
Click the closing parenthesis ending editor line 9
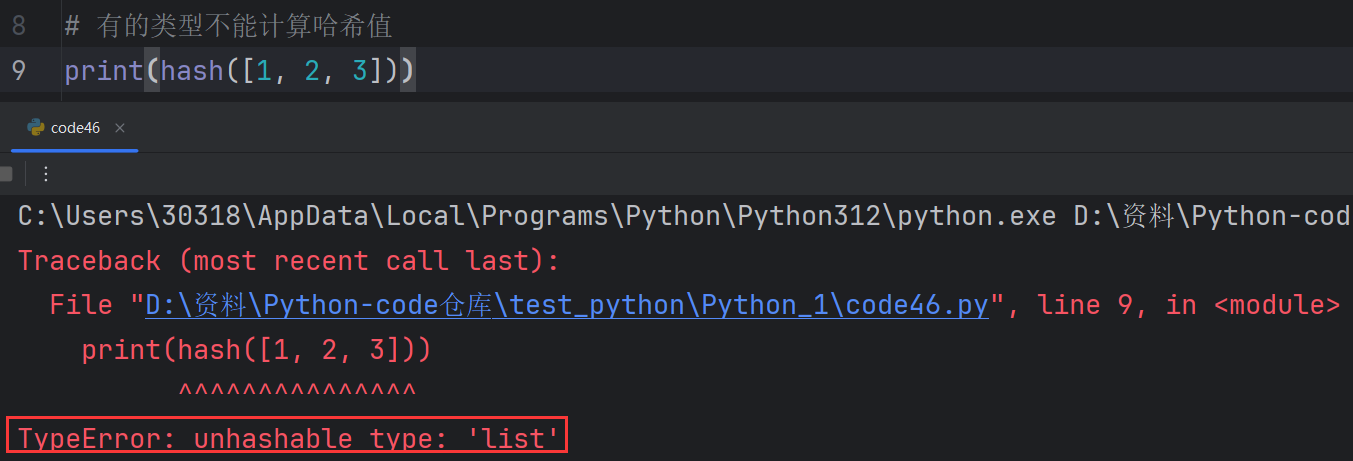408,72
